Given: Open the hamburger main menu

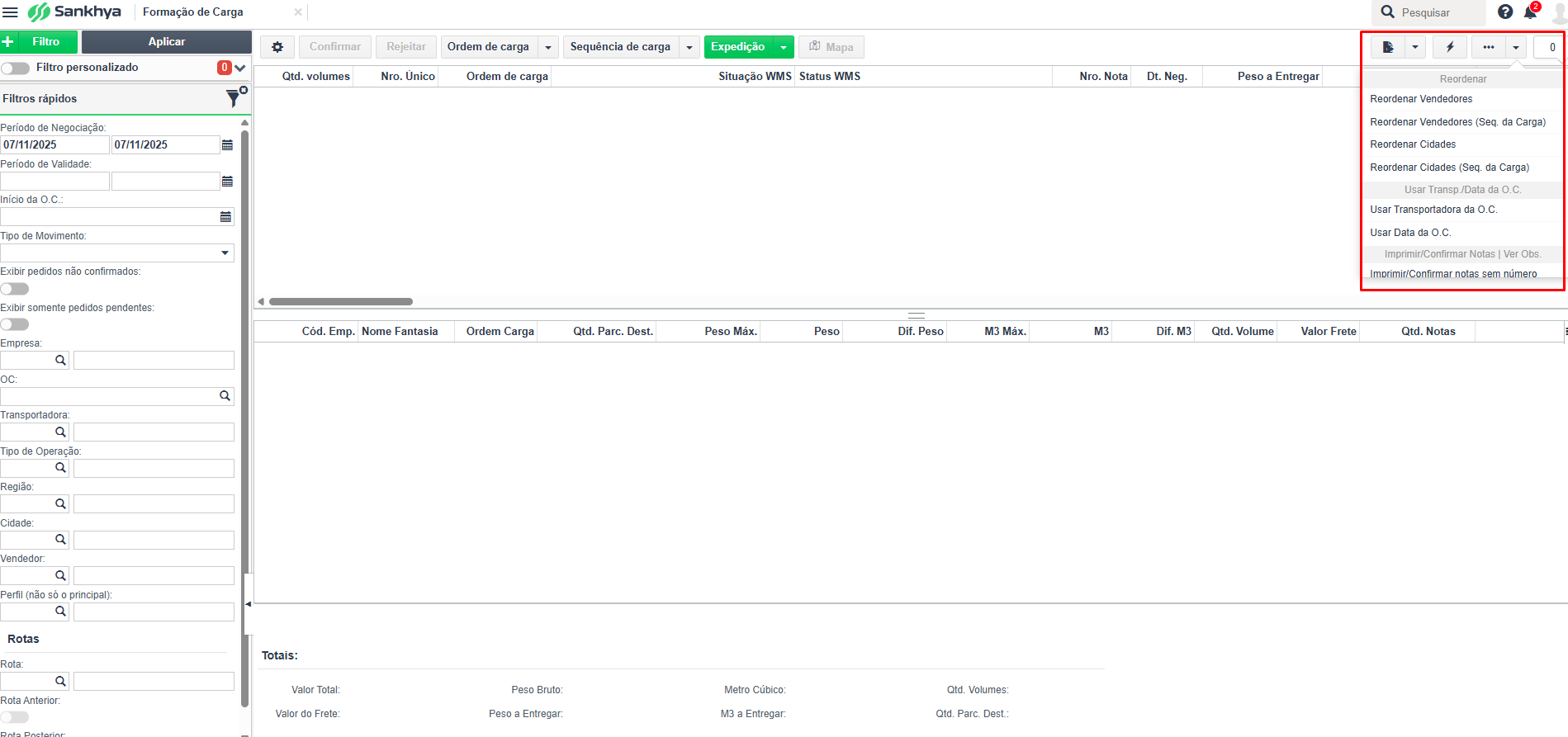Looking at the screenshot, I should [x=11, y=12].
